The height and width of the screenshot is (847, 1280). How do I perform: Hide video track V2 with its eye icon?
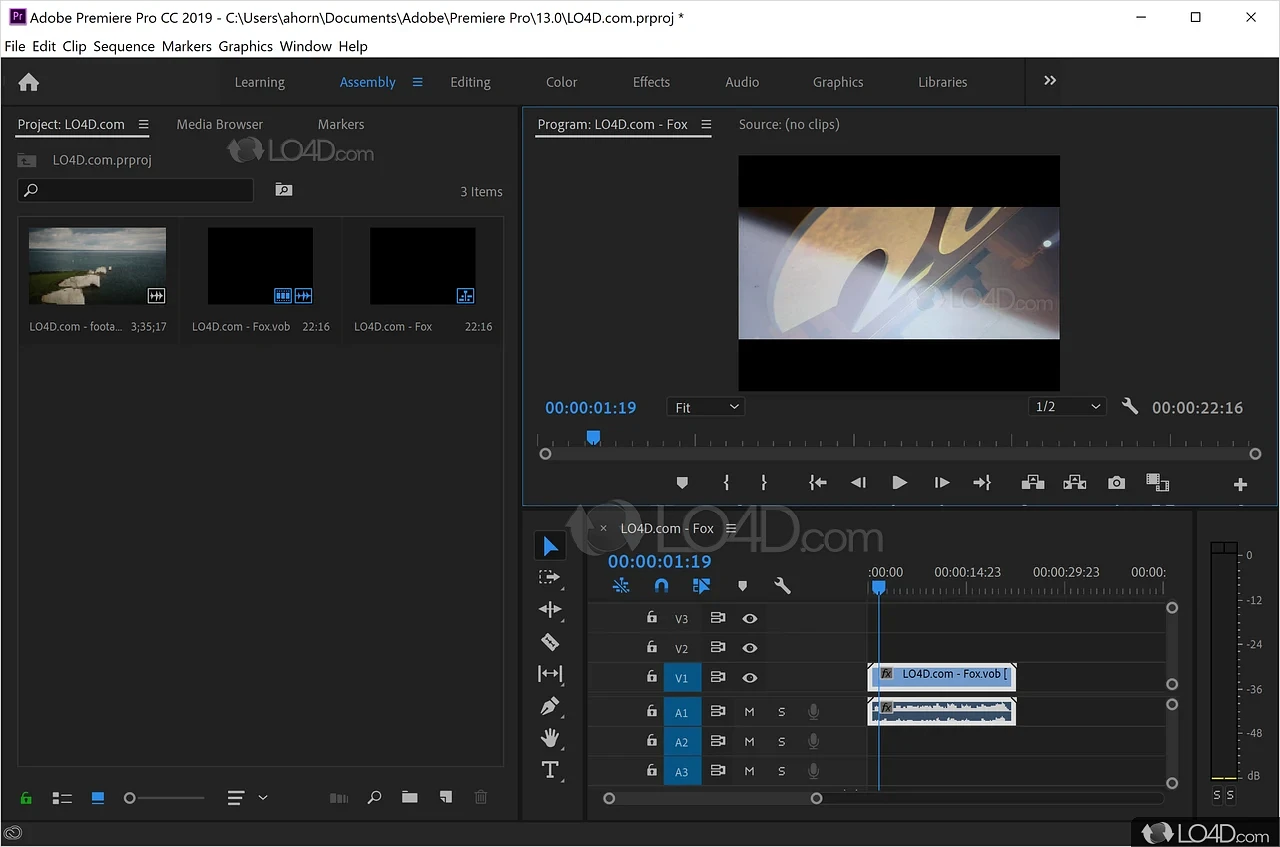[x=750, y=647]
